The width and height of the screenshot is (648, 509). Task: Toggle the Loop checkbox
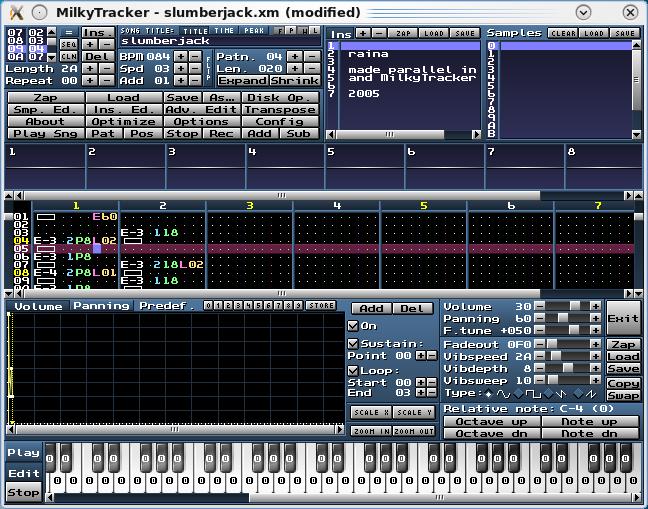pyautogui.click(x=353, y=370)
